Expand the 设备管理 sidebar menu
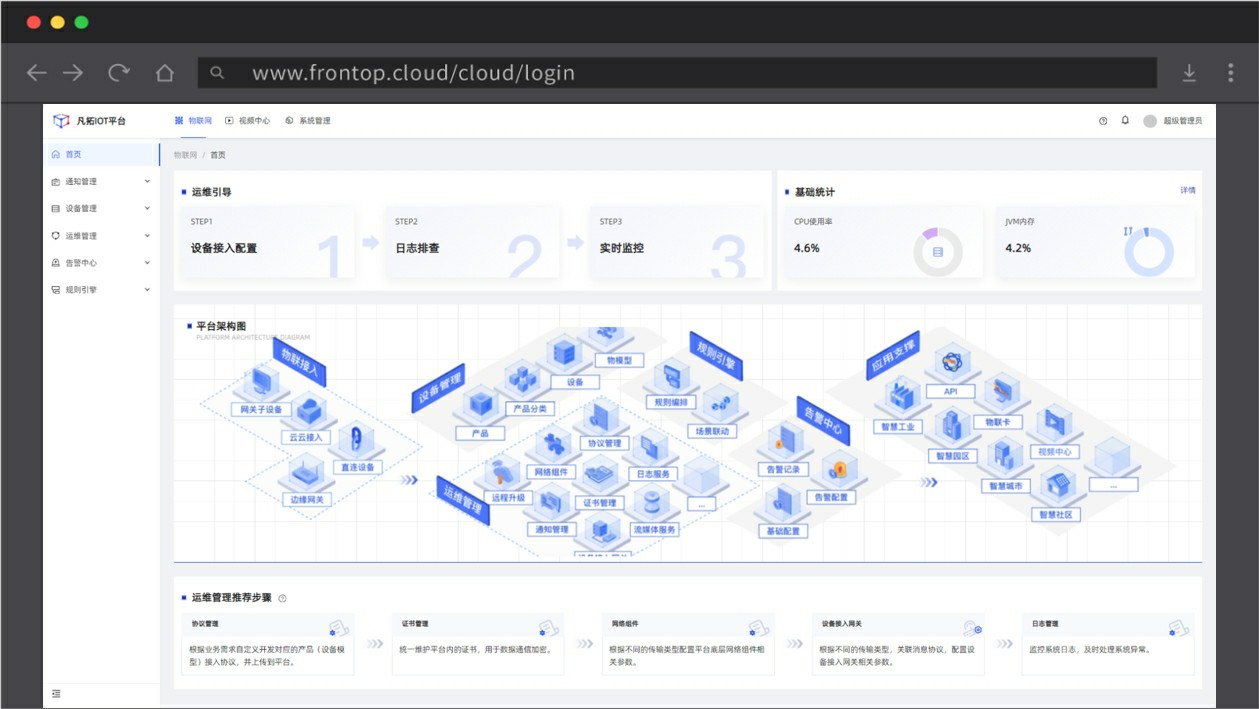 click(100, 209)
